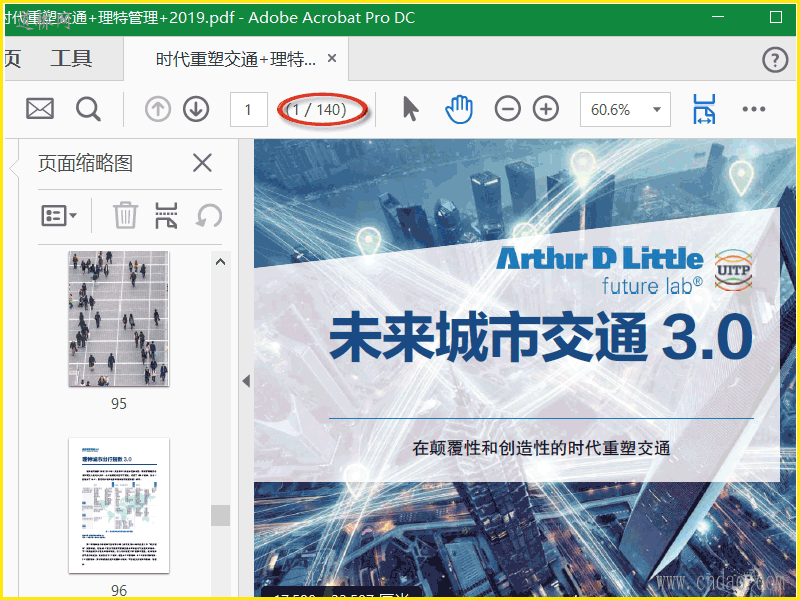Click the fit-width scrolling page icon

[x=704, y=109]
